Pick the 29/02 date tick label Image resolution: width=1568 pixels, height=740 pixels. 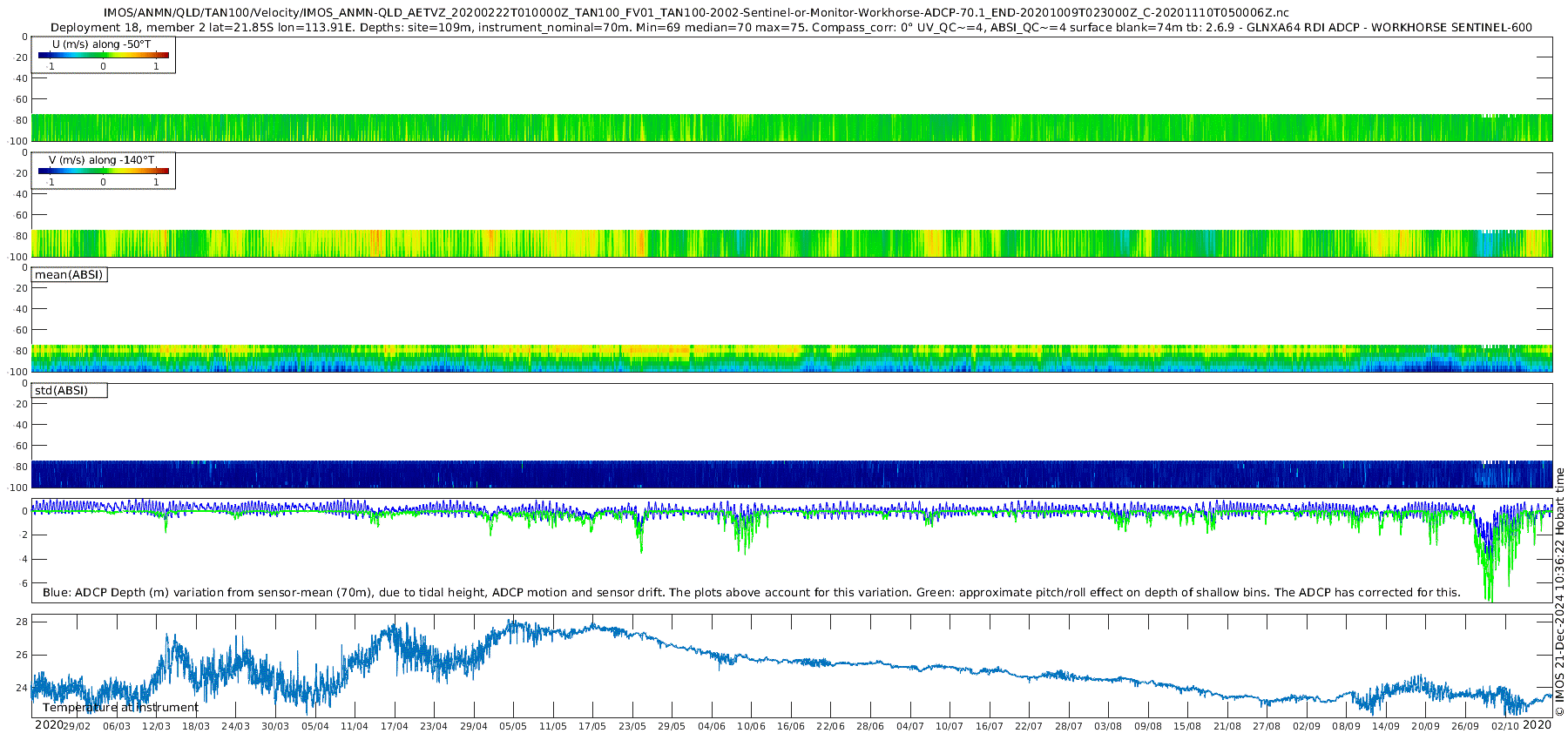pyautogui.click(x=77, y=726)
